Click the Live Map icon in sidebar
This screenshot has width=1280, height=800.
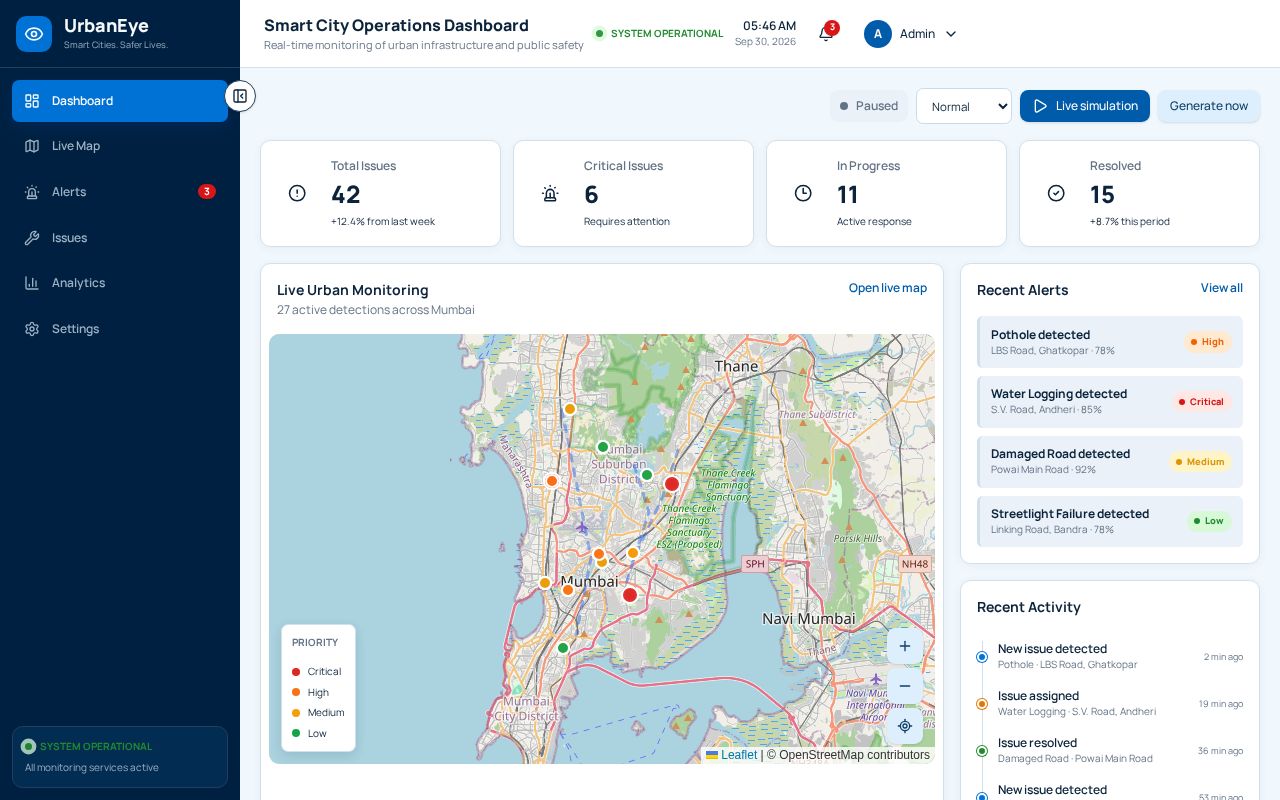click(x=32, y=146)
